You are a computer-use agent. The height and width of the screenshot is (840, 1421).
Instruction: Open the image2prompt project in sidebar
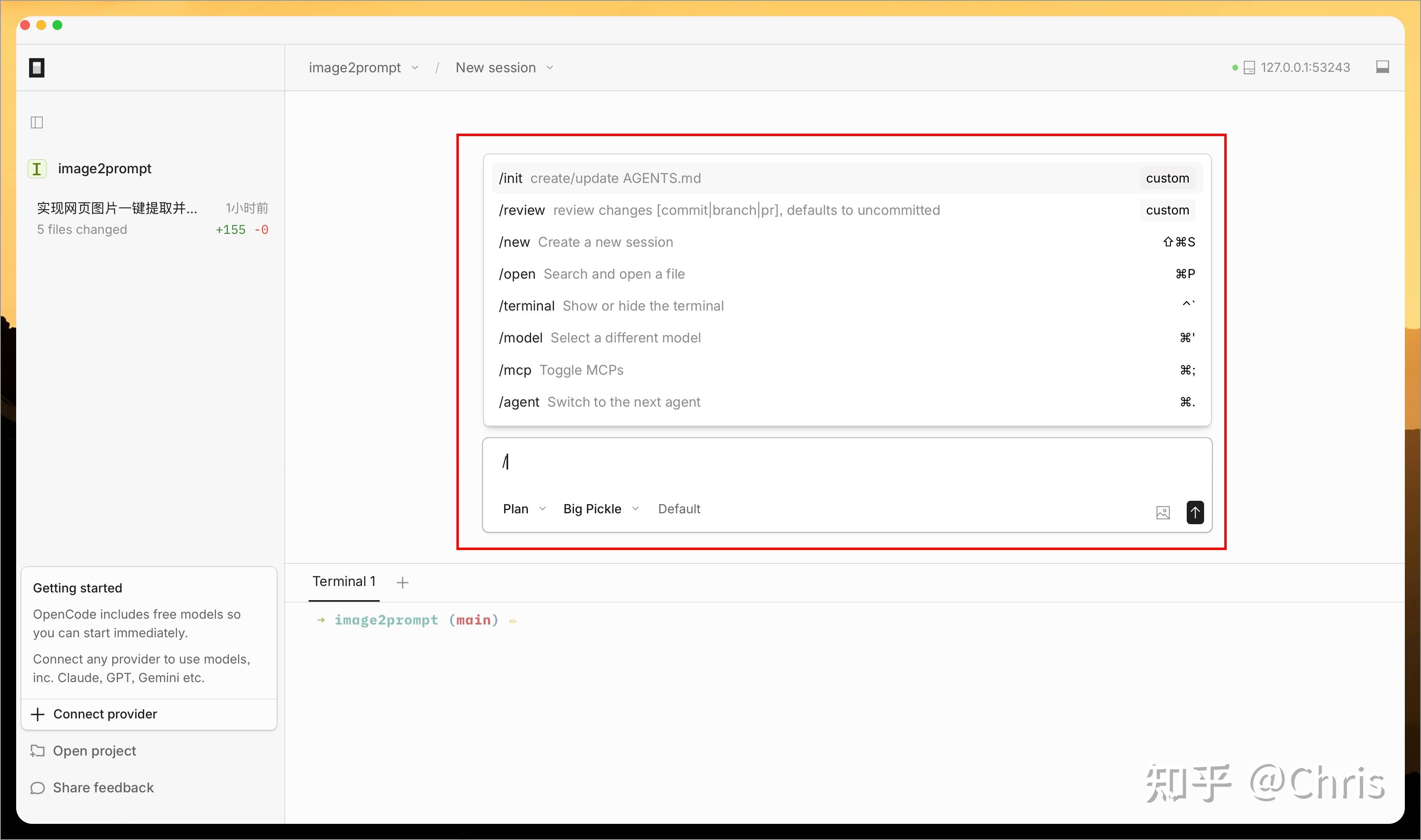[x=105, y=169]
